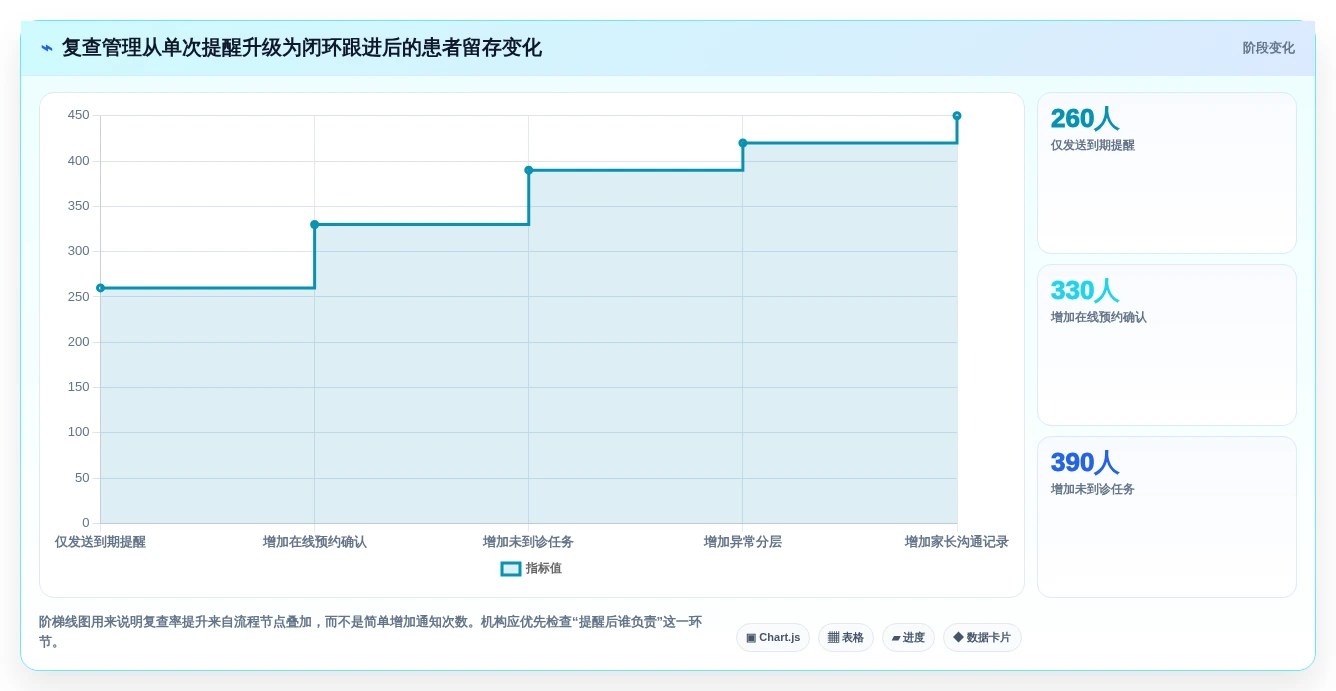The width and height of the screenshot is (1336, 691).
Task: Click the lightning icon beside the title
Action: coord(47,48)
